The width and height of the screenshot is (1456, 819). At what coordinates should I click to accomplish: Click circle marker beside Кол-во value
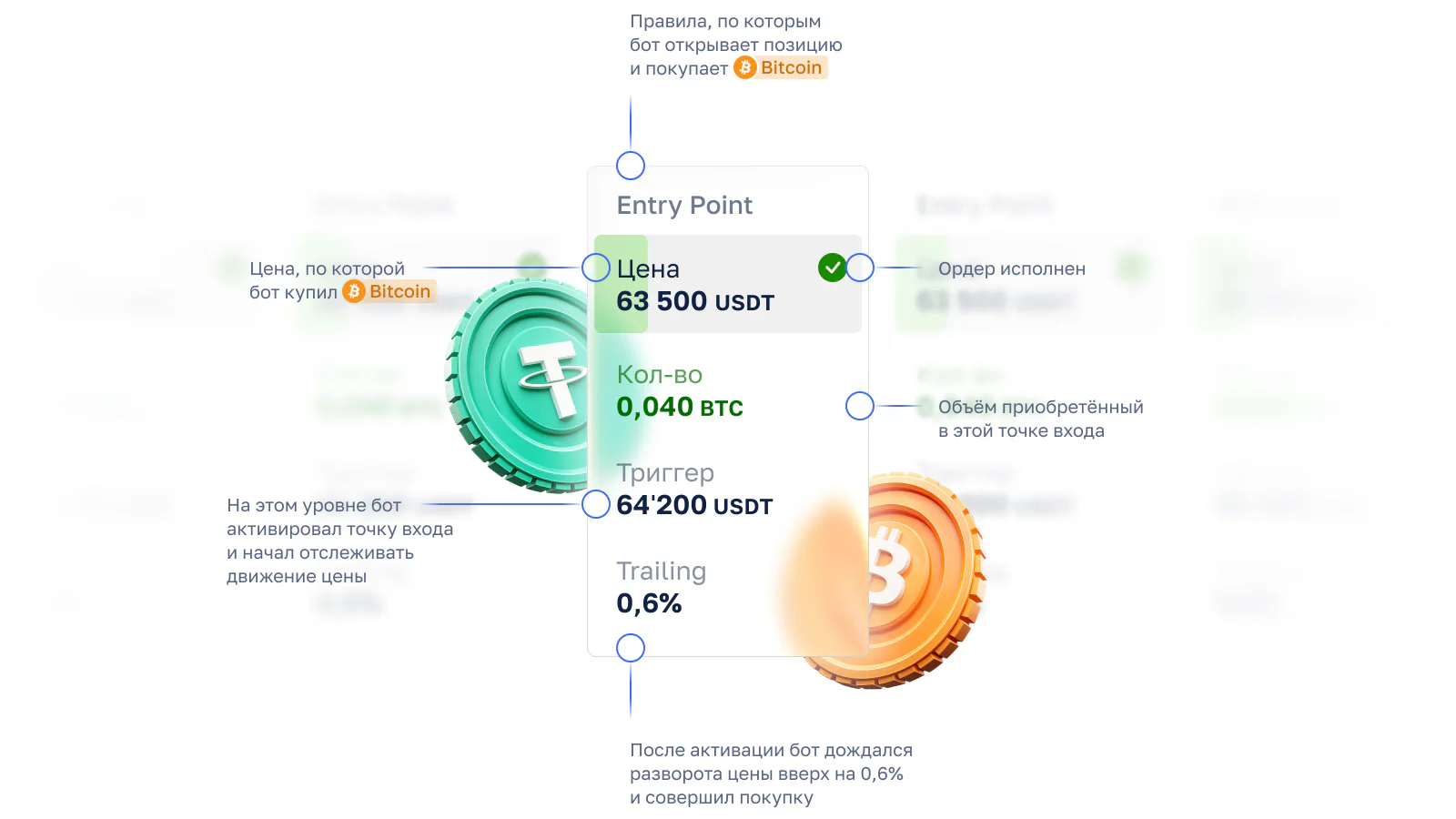pos(860,406)
